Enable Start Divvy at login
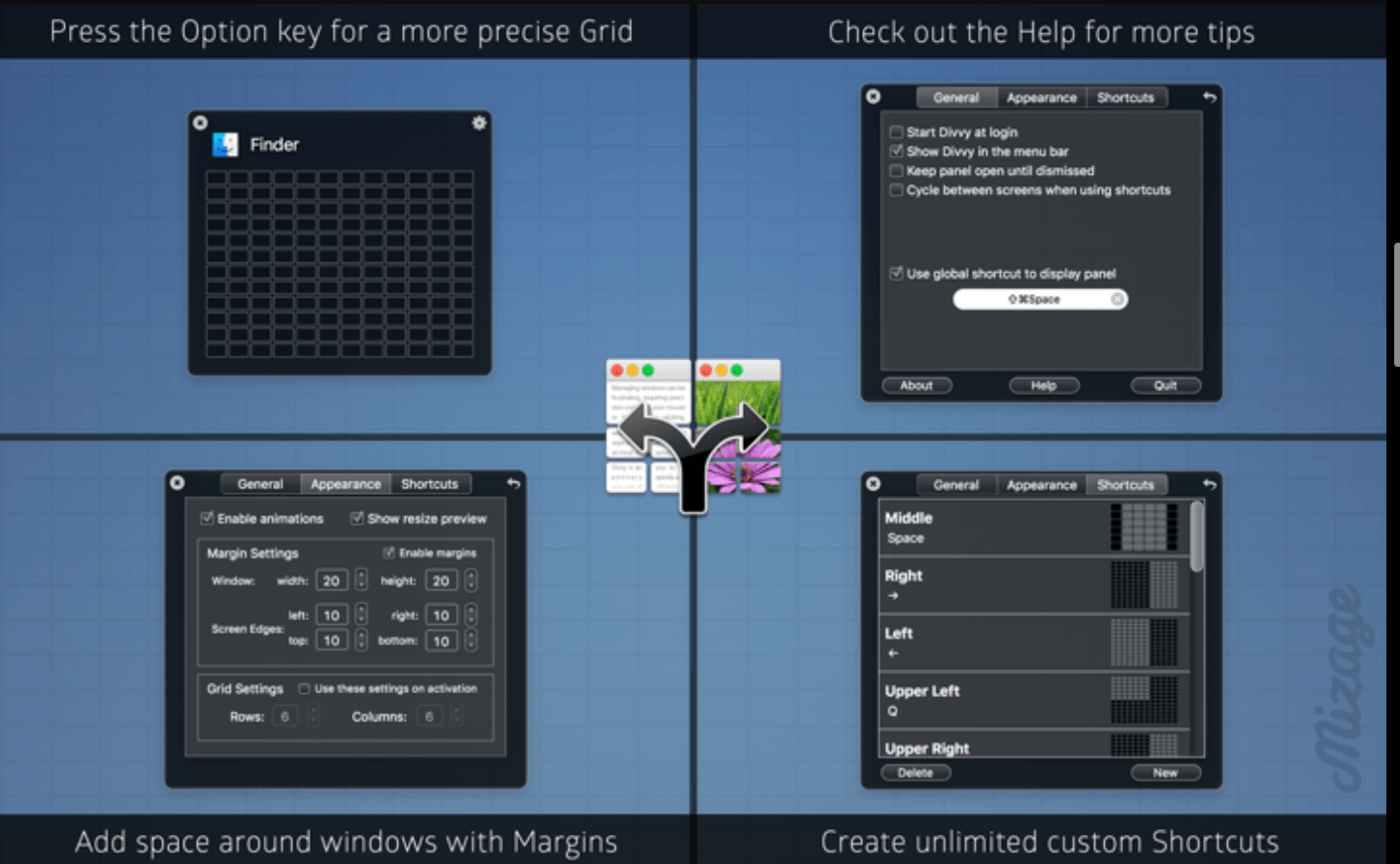 coord(896,132)
